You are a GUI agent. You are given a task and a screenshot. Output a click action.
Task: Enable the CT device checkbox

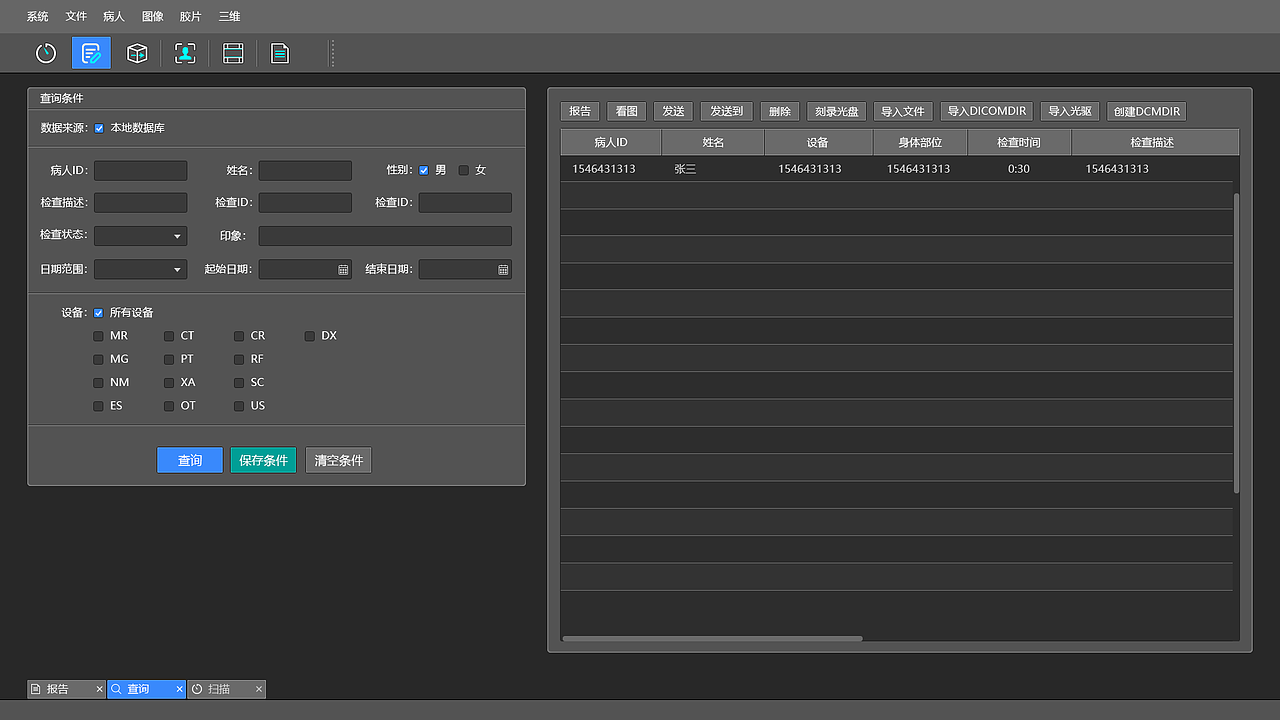(169, 336)
